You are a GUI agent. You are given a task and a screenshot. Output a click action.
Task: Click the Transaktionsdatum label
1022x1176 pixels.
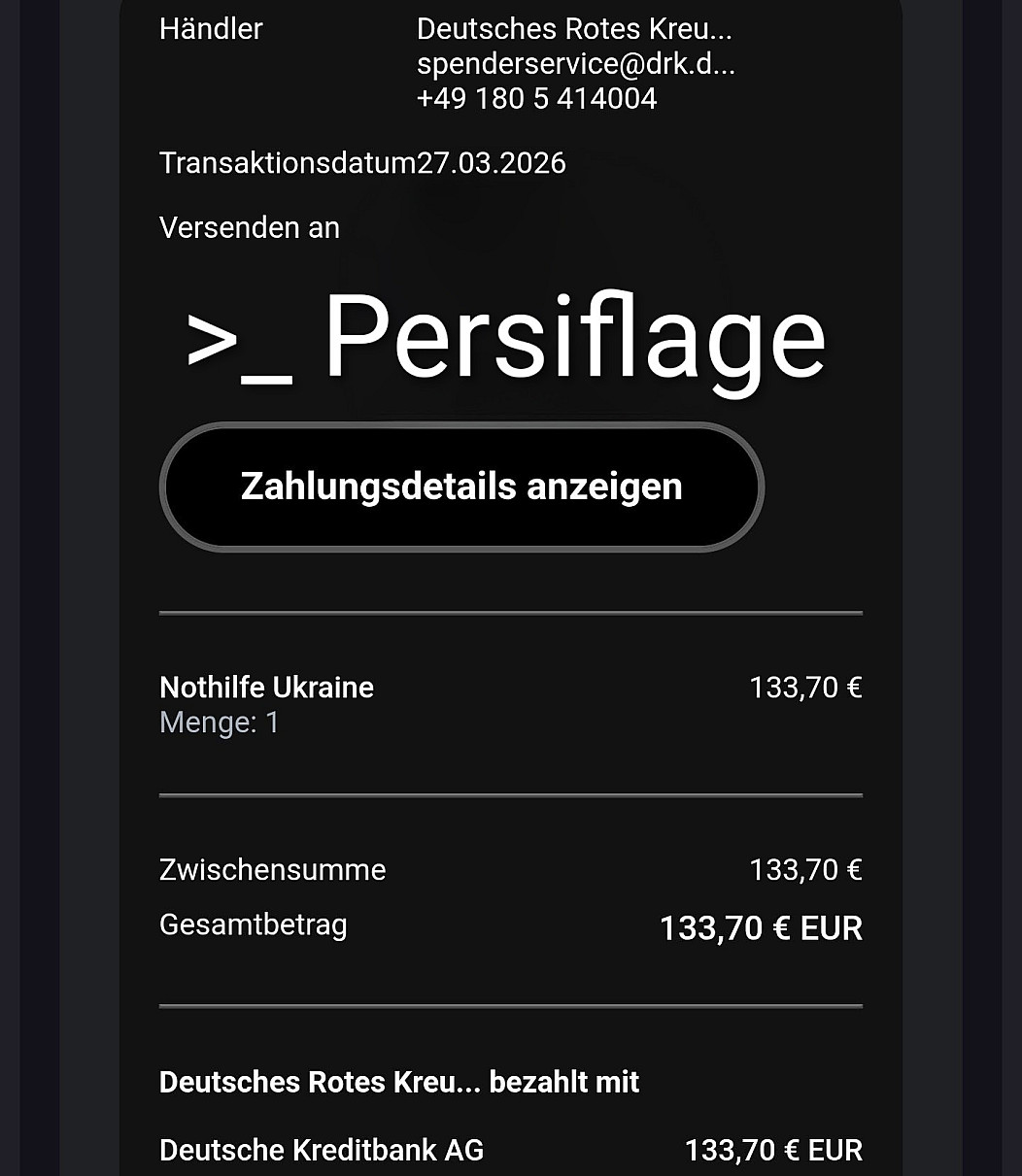288,162
